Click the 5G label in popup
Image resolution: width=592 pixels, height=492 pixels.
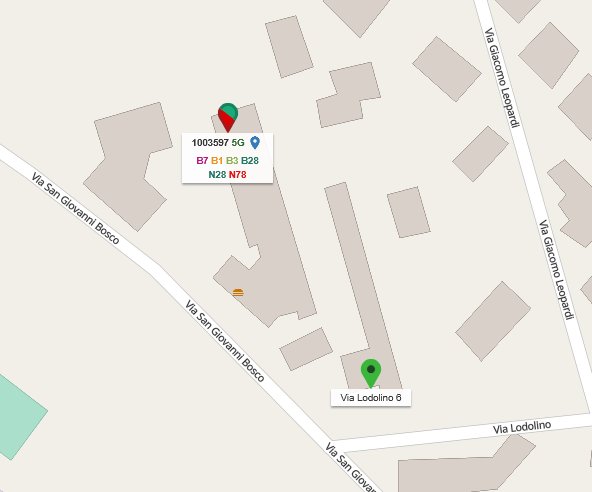(x=238, y=143)
